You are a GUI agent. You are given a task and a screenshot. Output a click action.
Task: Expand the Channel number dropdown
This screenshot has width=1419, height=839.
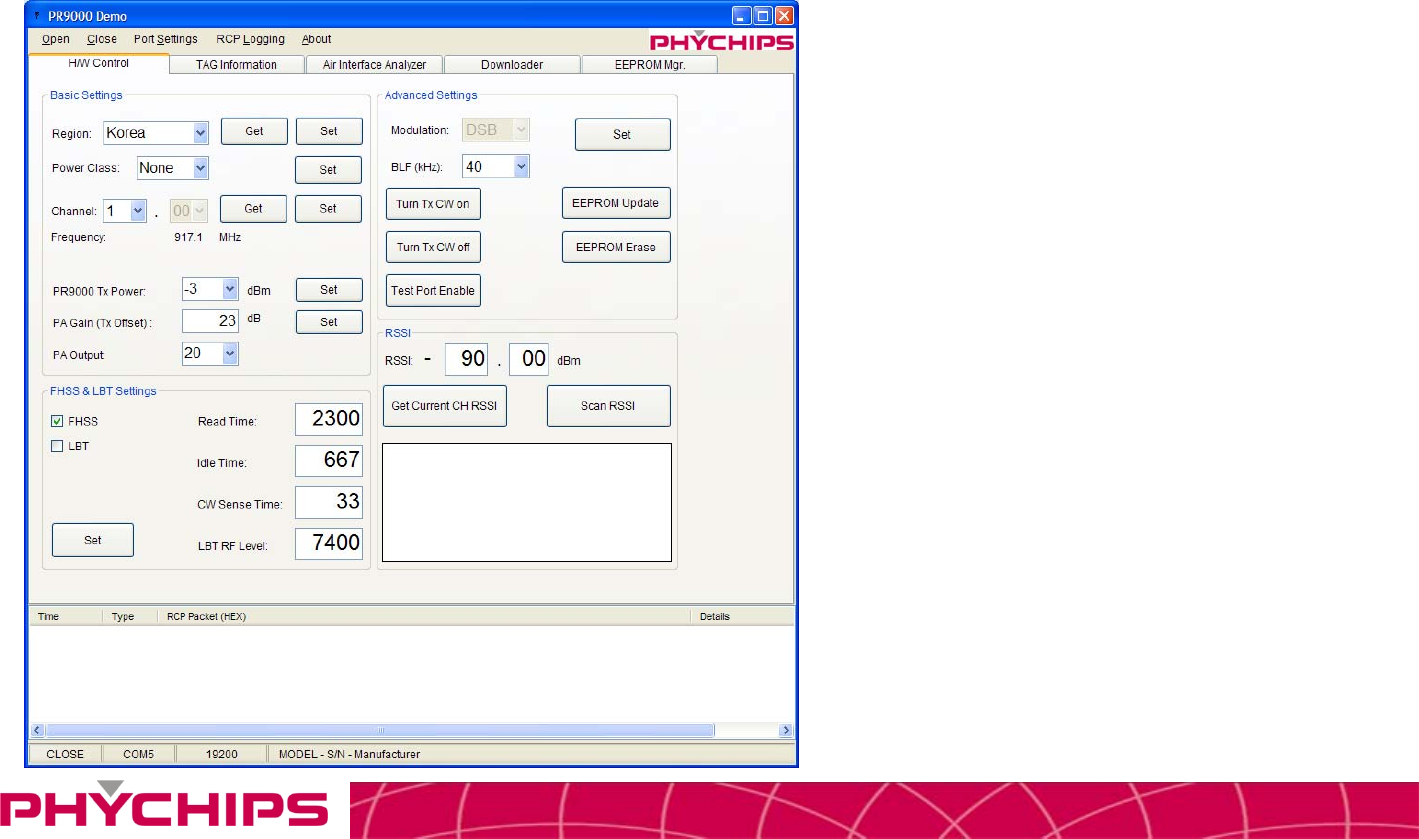pyautogui.click(x=138, y=211)
